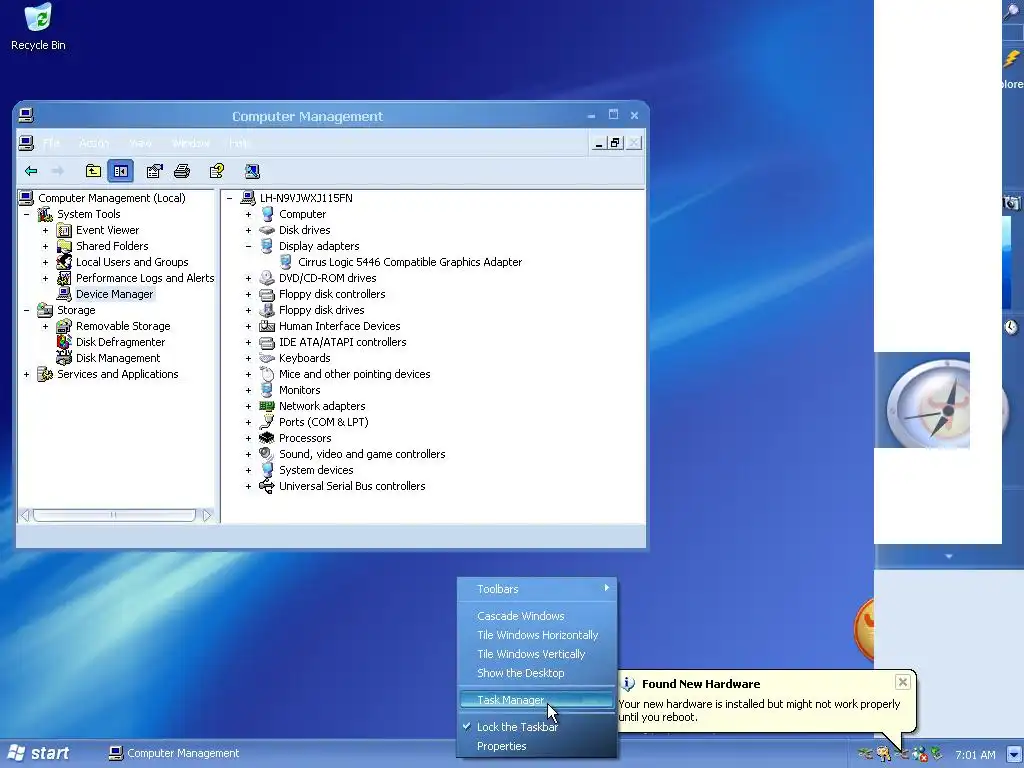Click the Start button
The image size is (1024, 768).
point(39,753)
